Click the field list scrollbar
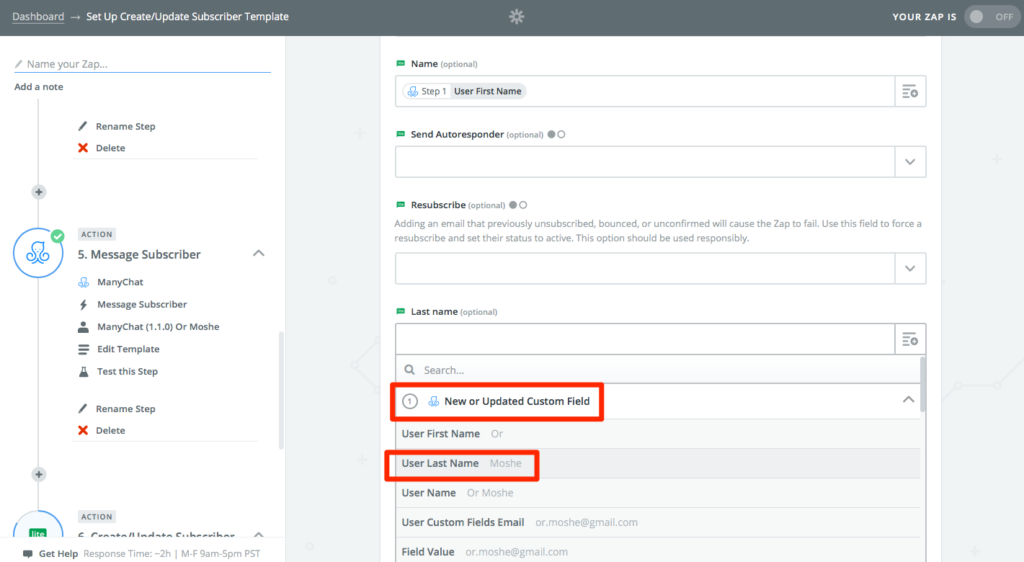 click(x=923, y=384)
